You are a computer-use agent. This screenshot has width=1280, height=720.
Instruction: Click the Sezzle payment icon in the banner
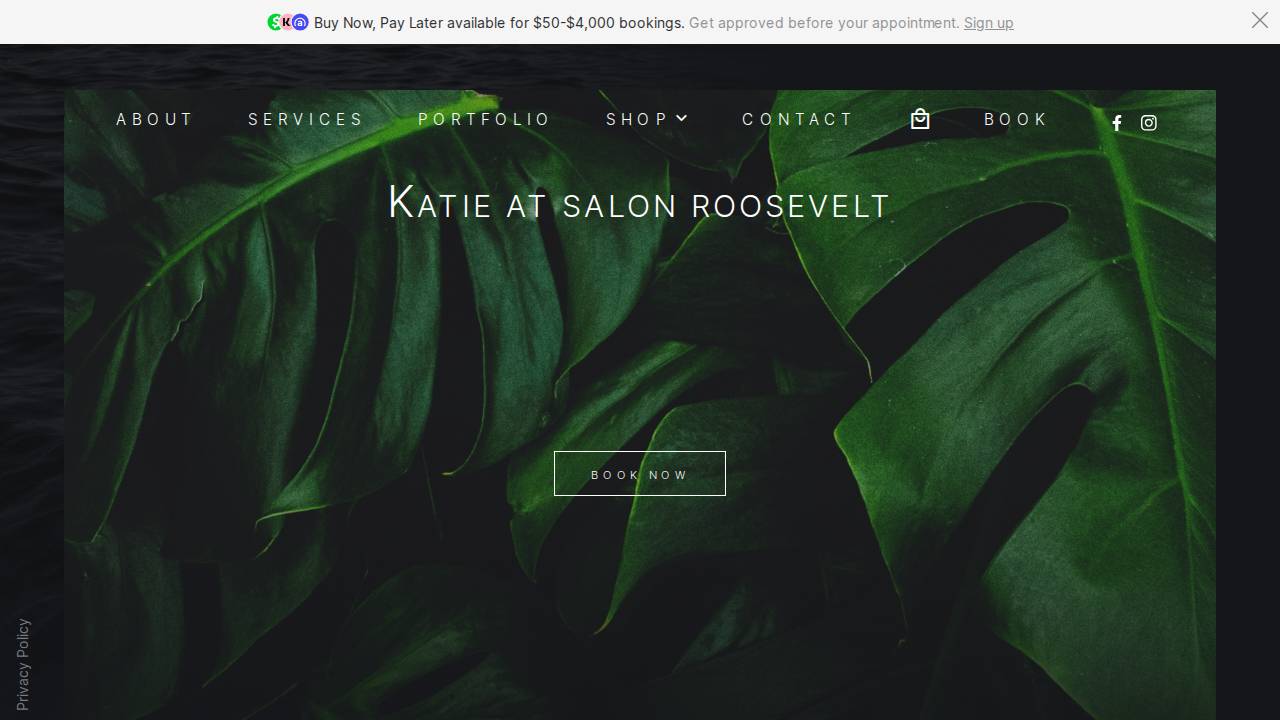[x=274, y=22]
